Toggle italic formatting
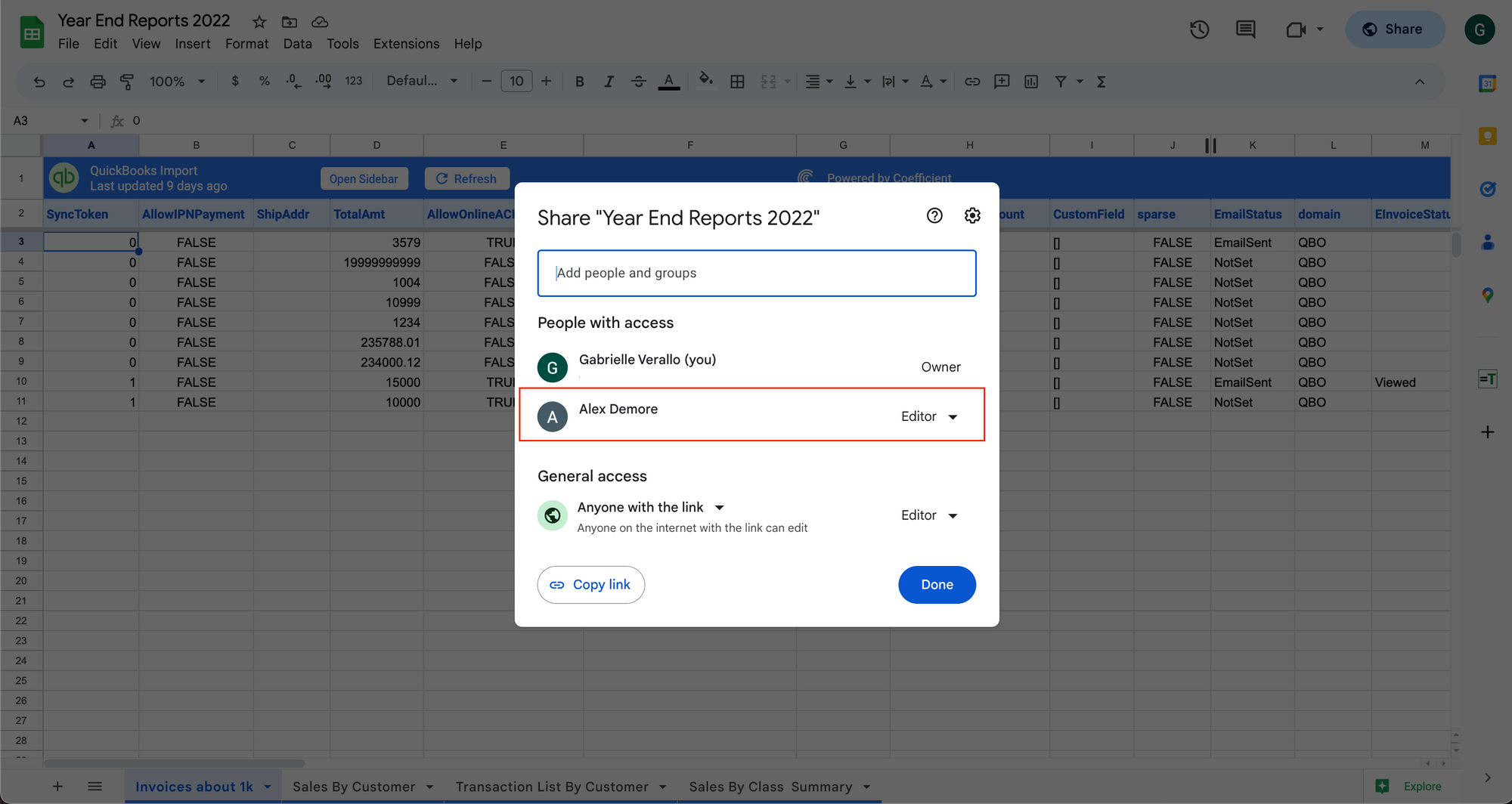The width and height of the screenshot is (1512, 804). click(x=609, y=82)
